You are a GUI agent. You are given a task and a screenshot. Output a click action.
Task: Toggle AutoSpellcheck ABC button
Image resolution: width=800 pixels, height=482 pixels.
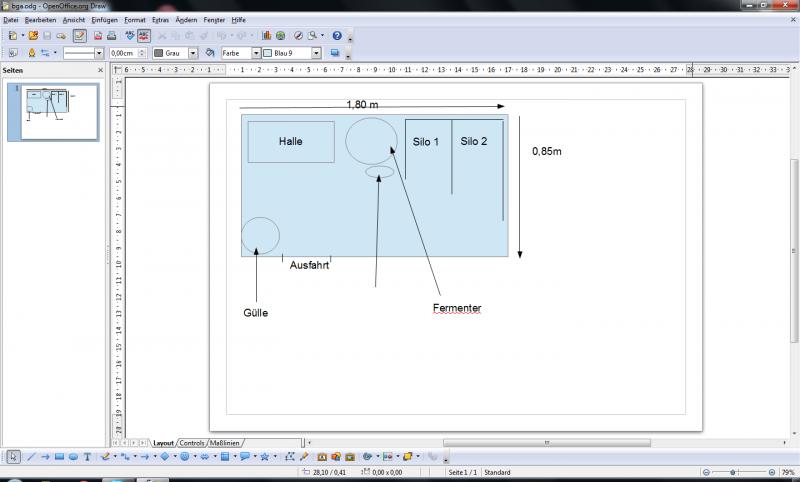(144, 35)
